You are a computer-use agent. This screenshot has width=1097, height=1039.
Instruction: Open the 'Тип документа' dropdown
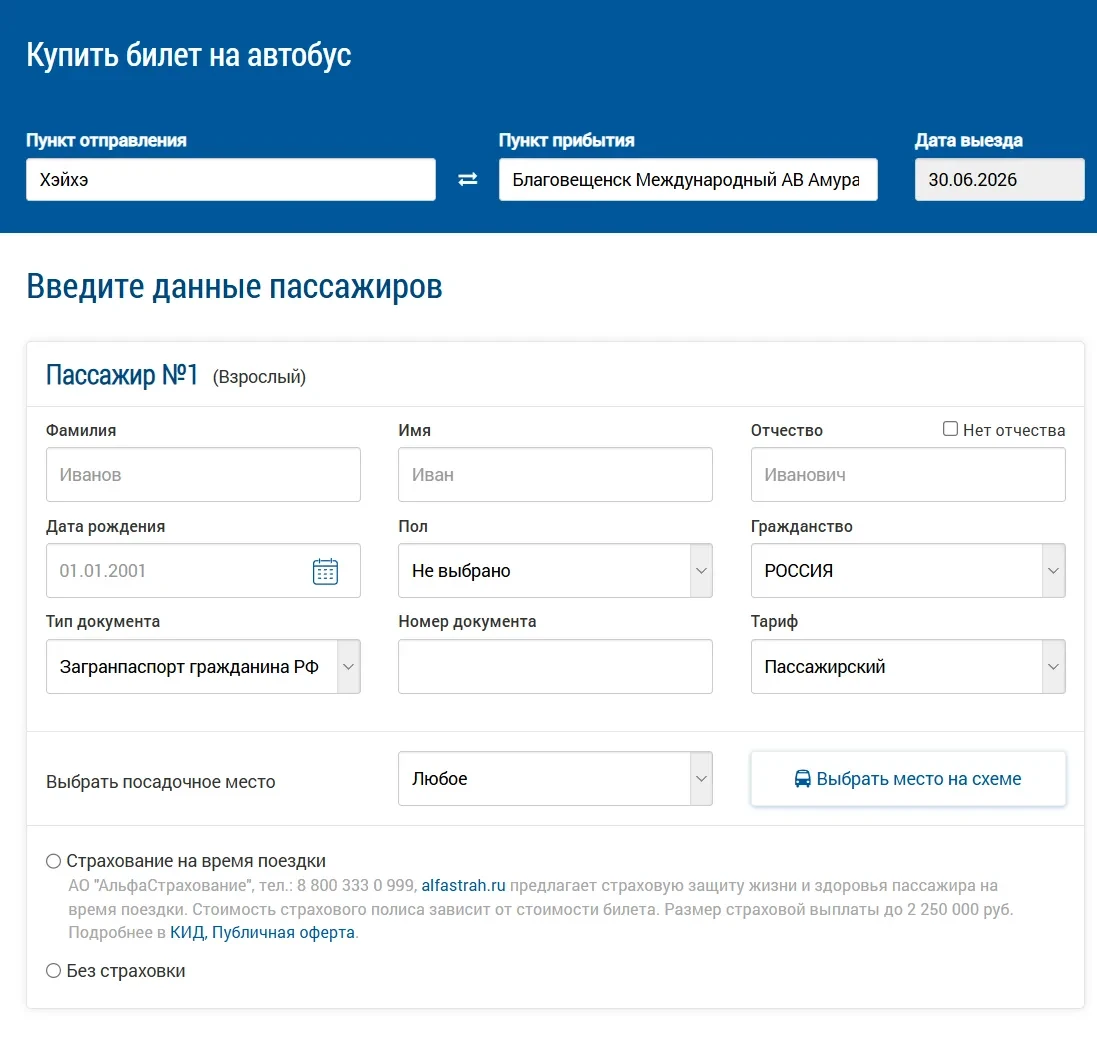pyautogui.click(x=203, y=666)
